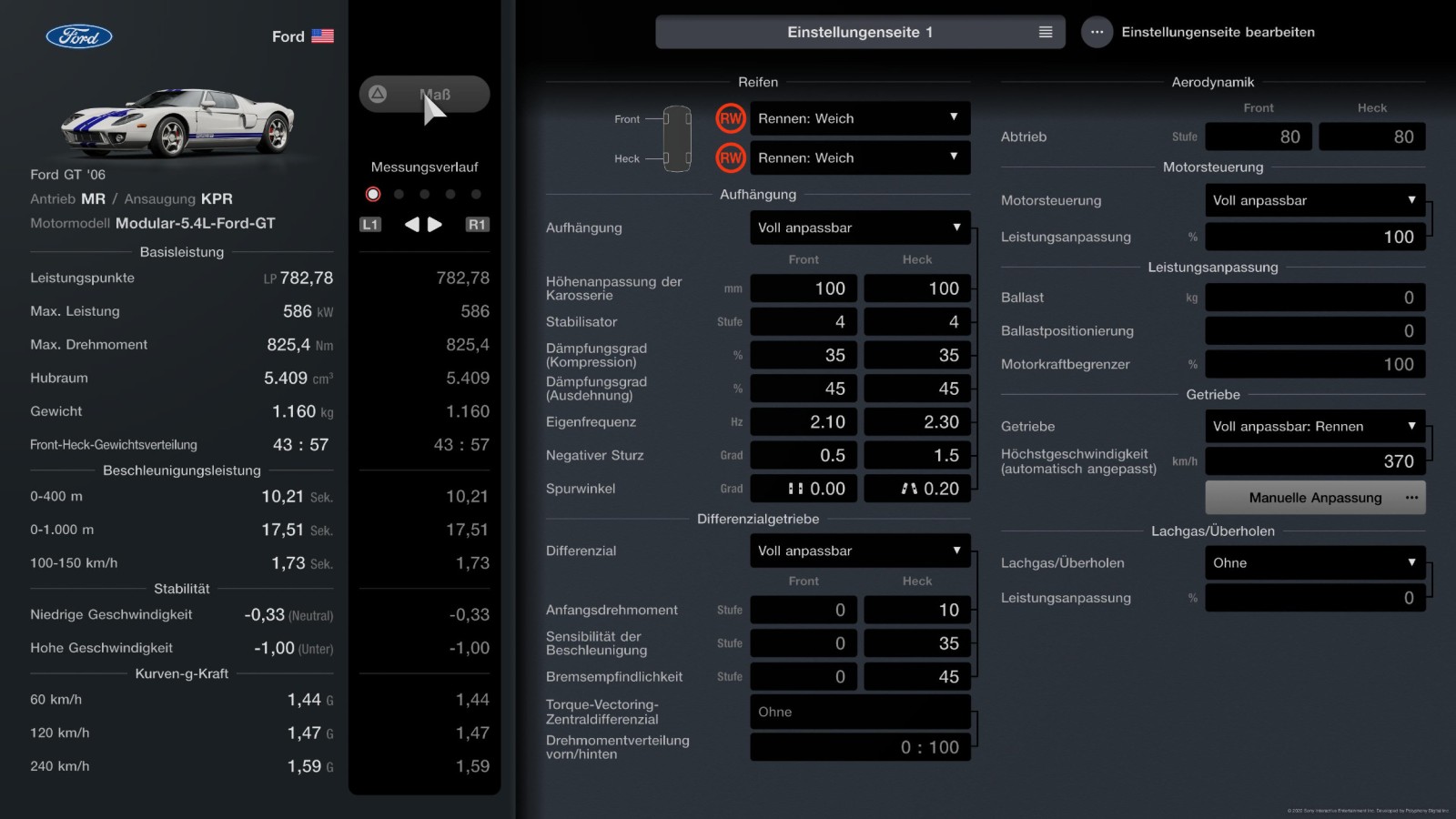1456x819 pixels.
Task: Click the L1 shoulder button icon
Action: [369, 225]
